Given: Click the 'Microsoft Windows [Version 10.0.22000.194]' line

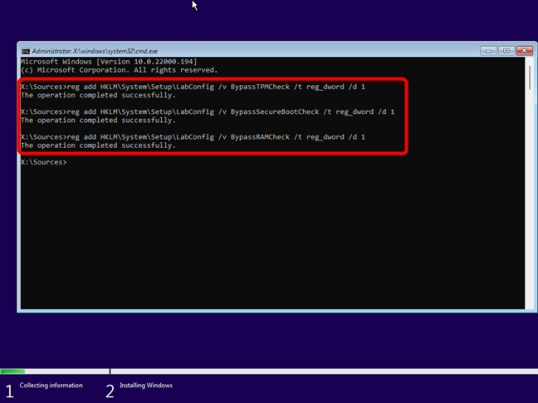Looking at the screenshot, I should pos(109,62).
